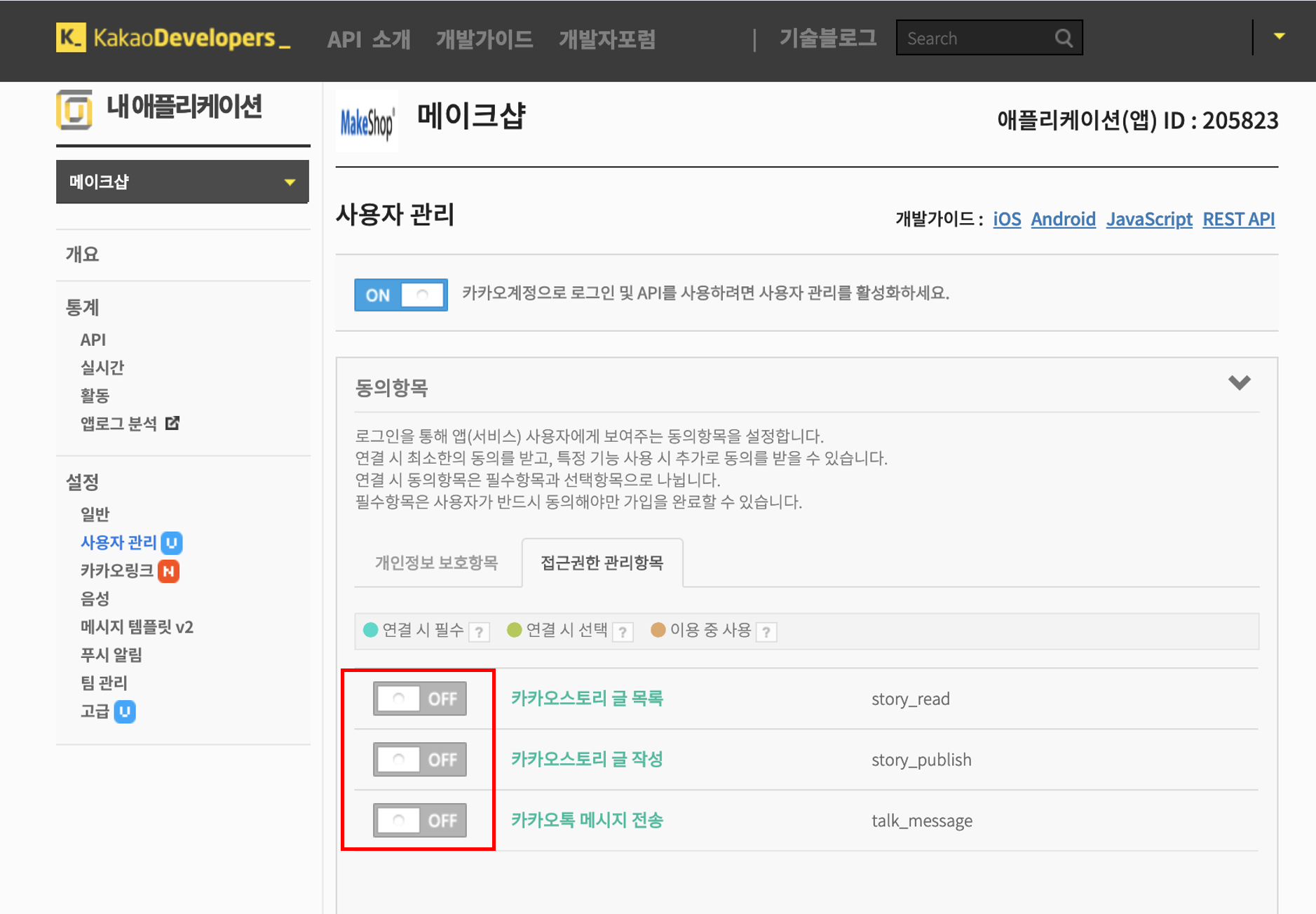Enable the talk_message permission toggle
The width and height of the screenshot is (1316, 914).
point(420,821)
